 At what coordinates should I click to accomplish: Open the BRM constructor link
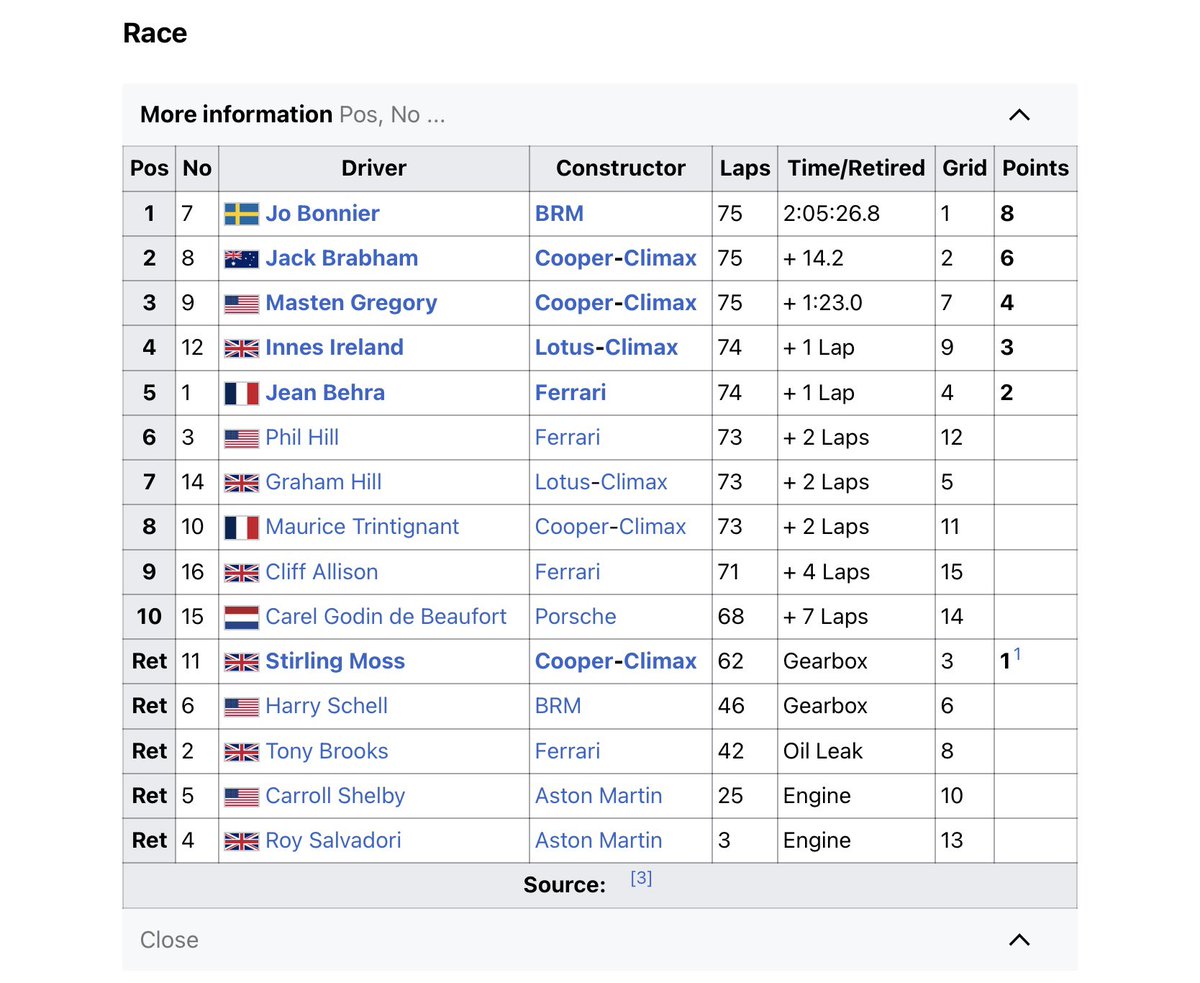point(558,213)
